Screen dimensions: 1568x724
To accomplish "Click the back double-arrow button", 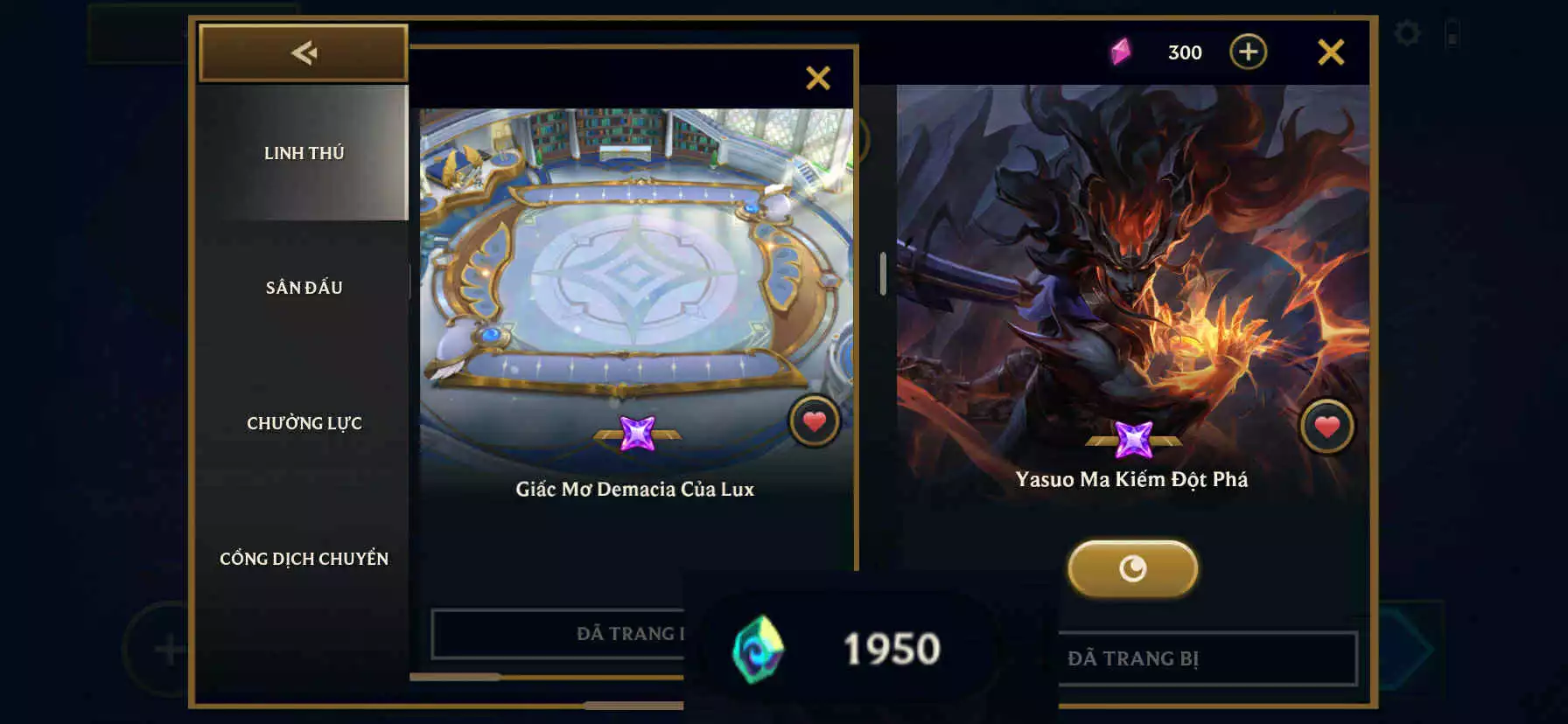I will point(304,53).
